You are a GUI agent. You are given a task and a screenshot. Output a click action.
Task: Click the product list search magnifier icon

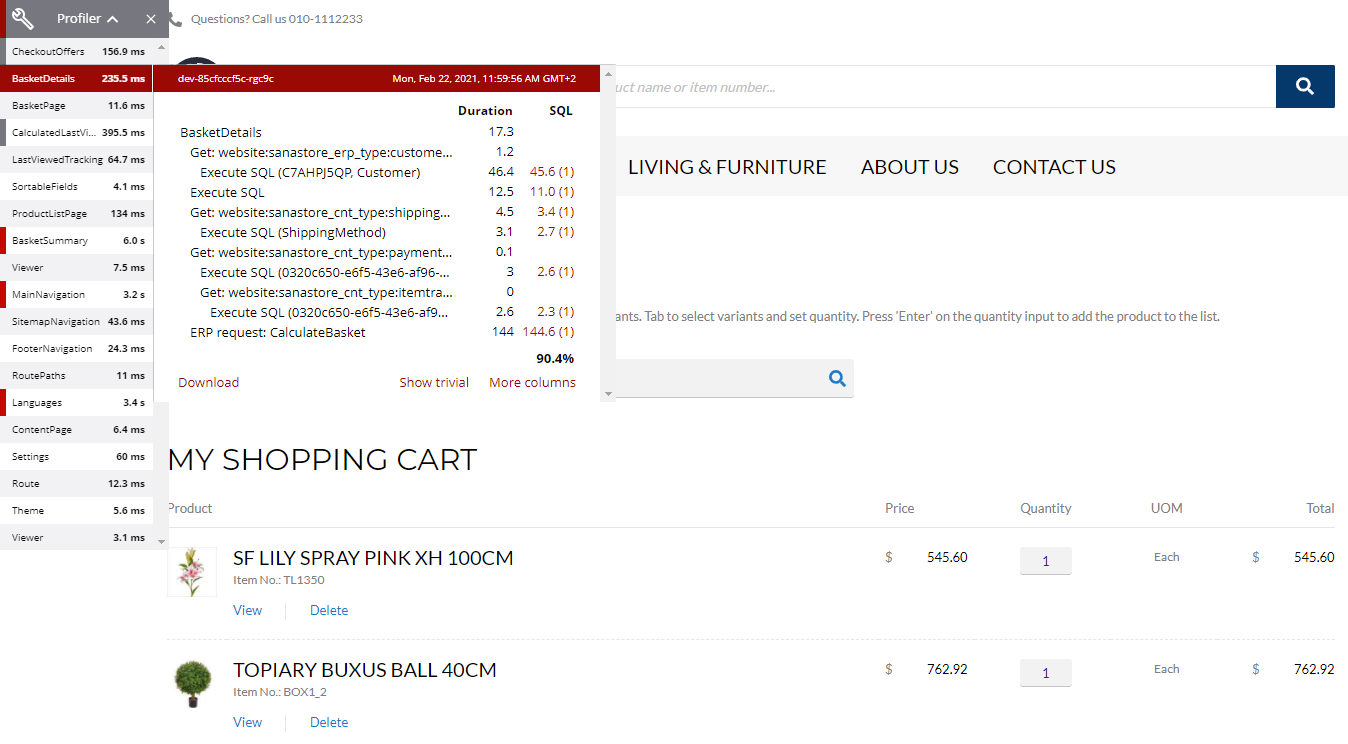pyautogui.click(x=838, y=378)
